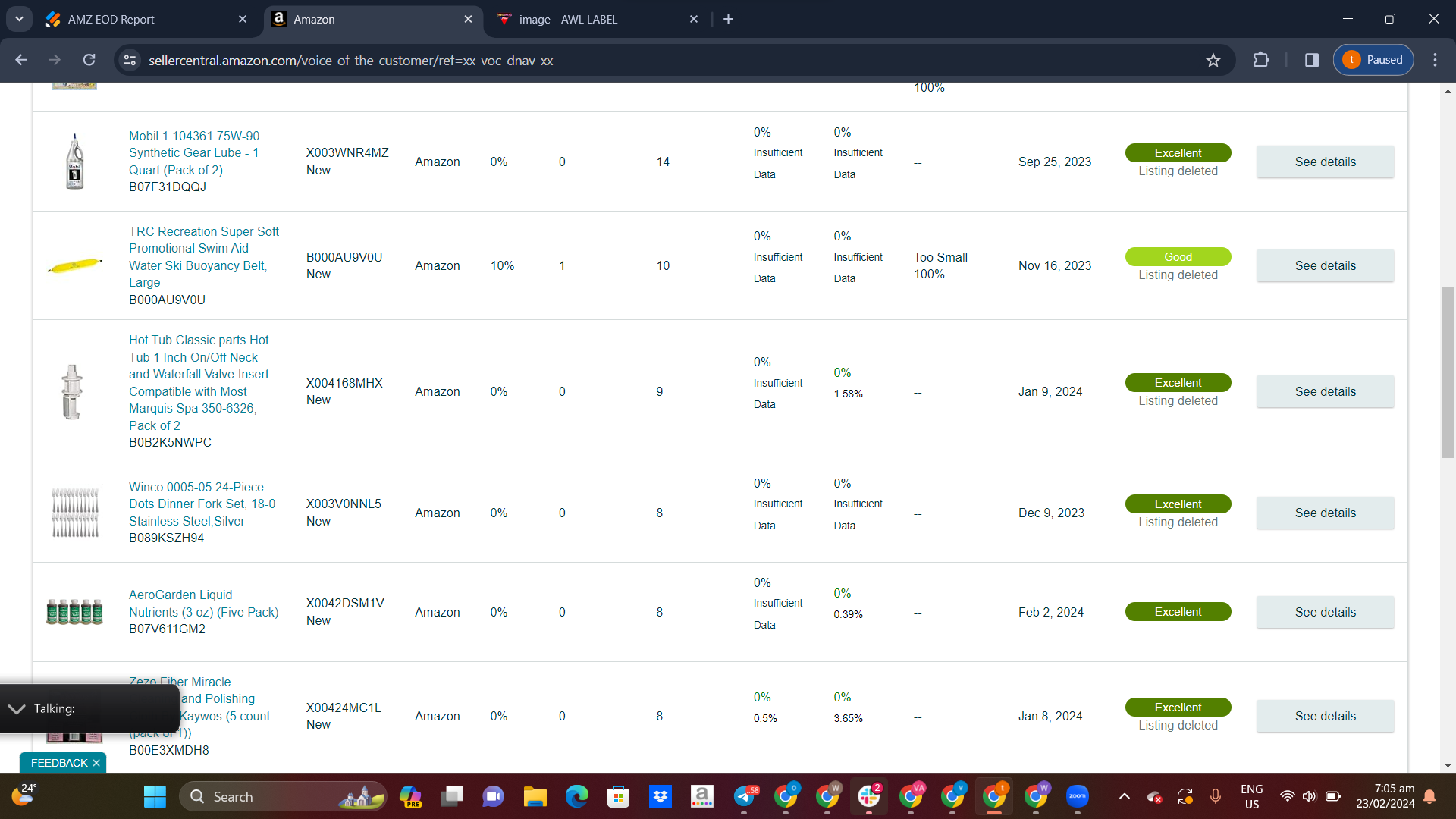This screenshot has height=819, width=1456.
Task: Open Slack from the taskbar
Action: [869, 796]
